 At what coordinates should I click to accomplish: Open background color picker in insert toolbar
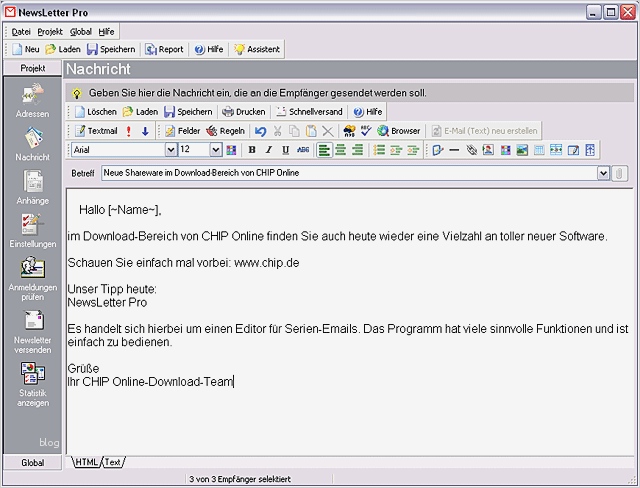click(505, 150)
